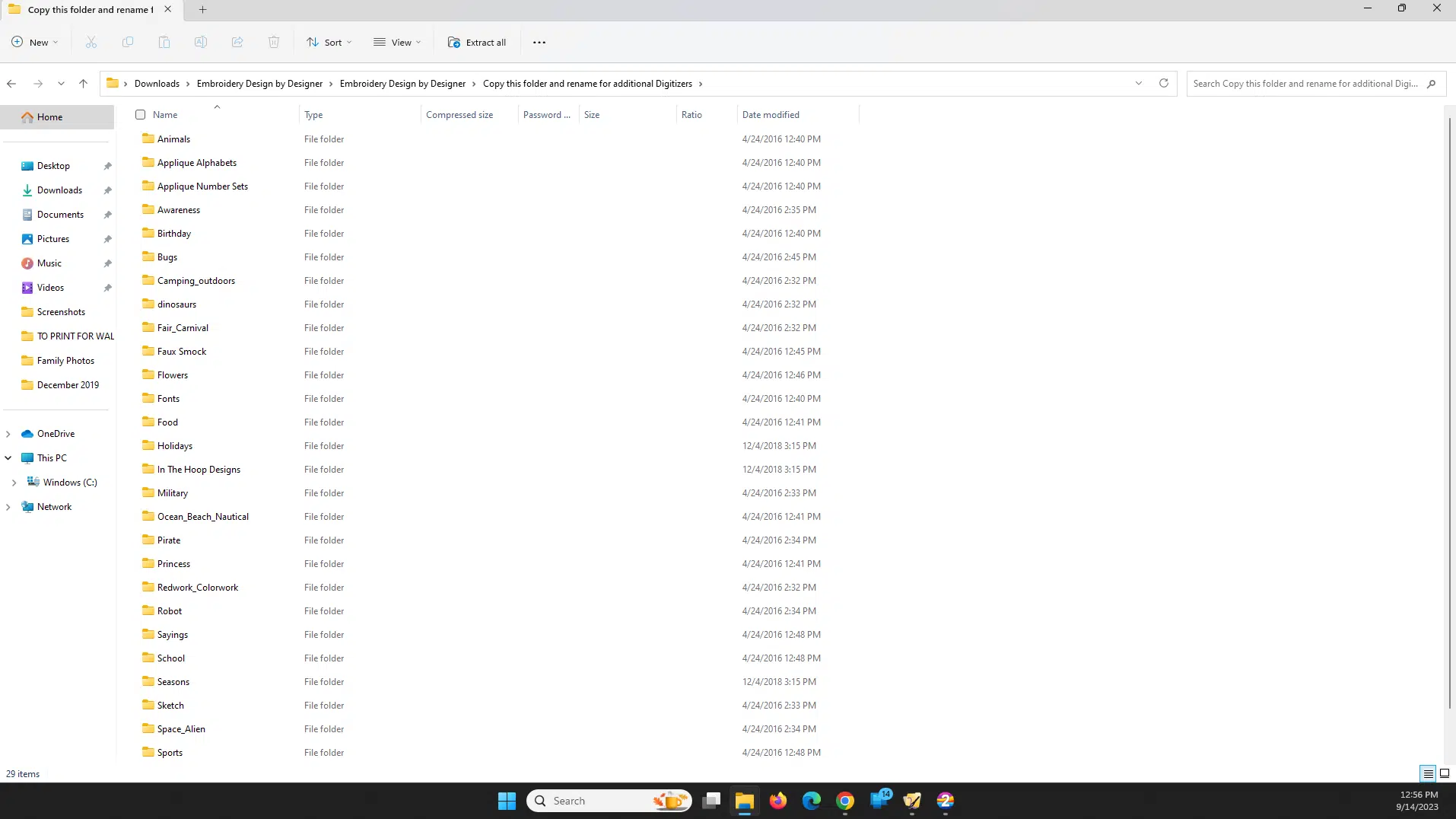Viewport: 1456px width, 819px height.
Task: Open the Sort dropdown menu
Action: click(x=329, y=43)
